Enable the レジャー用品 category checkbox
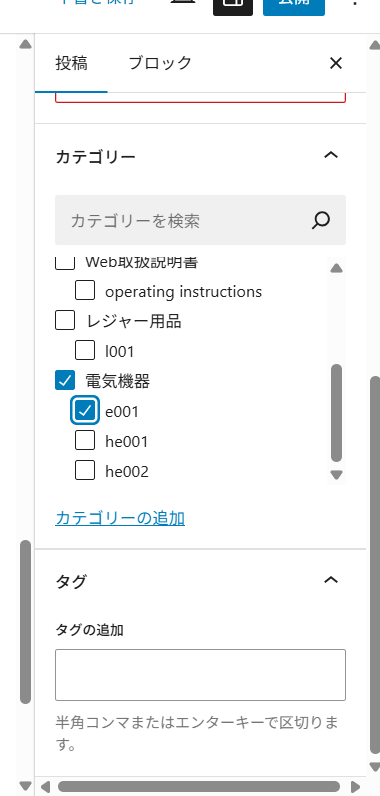The height and width of the screenshot is (796, 380). click(65, 320)
